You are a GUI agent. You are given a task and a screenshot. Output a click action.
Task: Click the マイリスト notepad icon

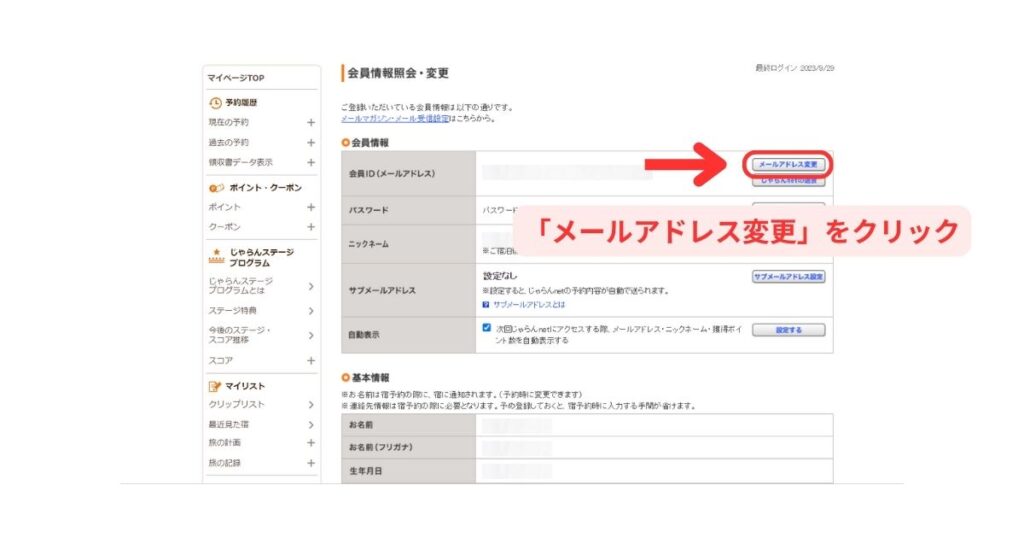[x=215, y=386]
